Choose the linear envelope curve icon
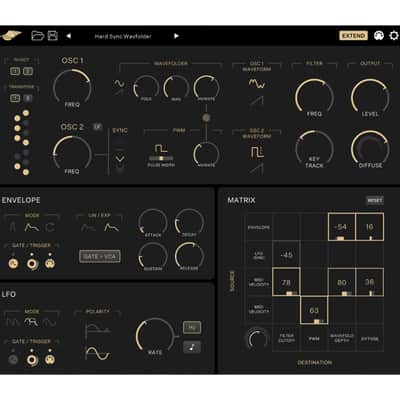Image resolution: width=400 pixels, height=400 pixels. (88, 228)
